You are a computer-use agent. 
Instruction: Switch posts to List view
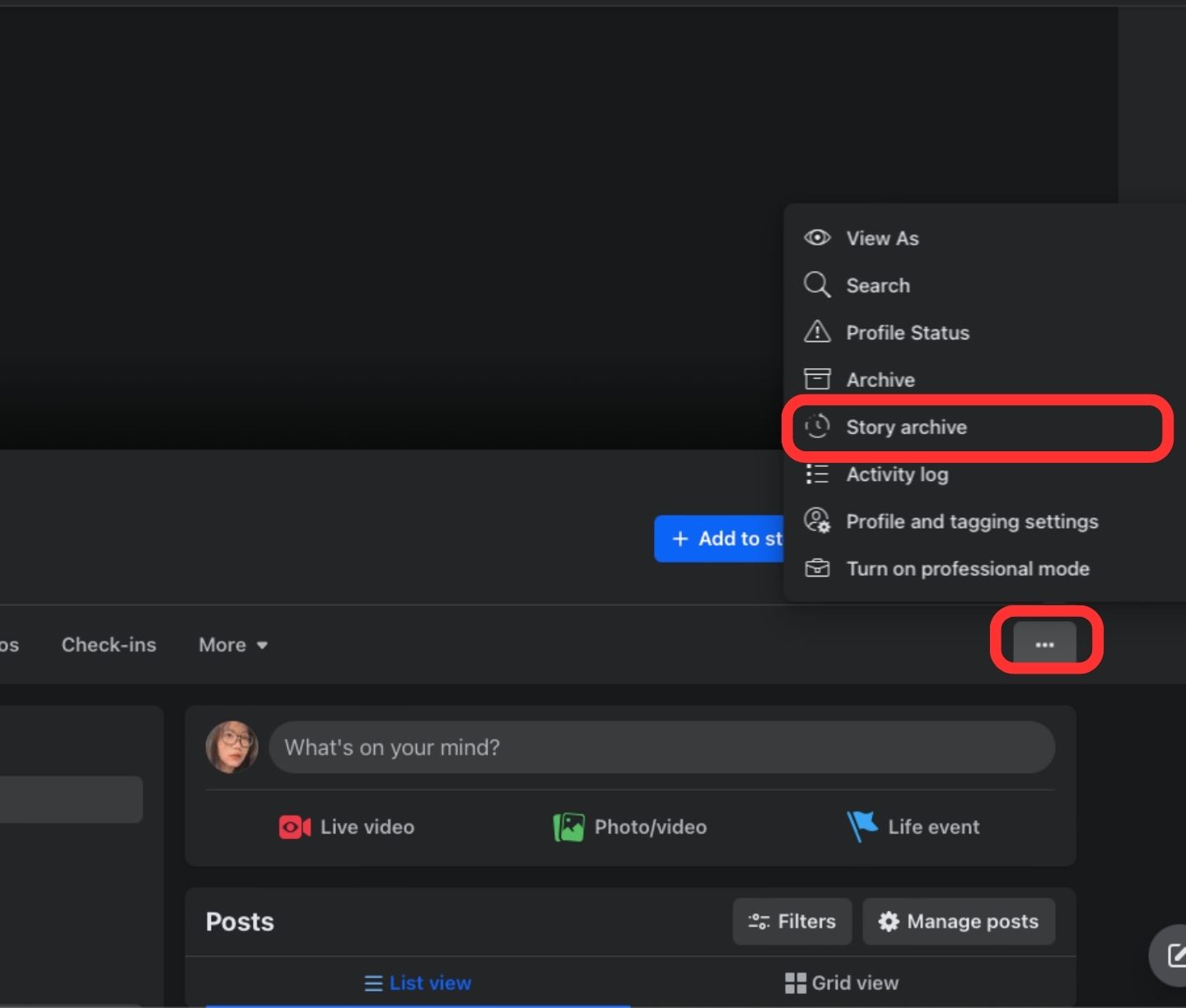[x=418, y=982]
